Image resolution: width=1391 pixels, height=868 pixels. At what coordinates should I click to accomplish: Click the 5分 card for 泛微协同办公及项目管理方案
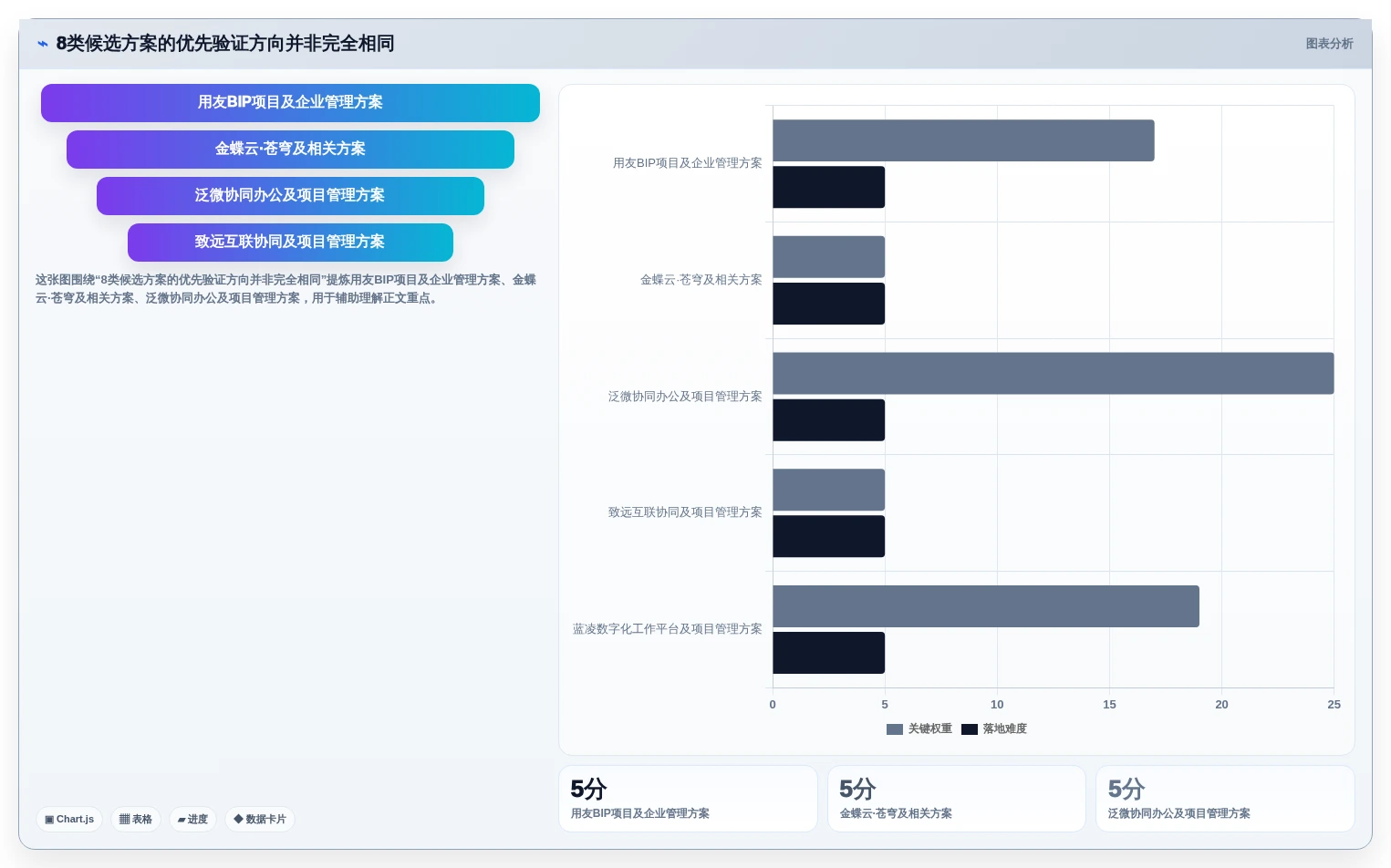click(1225, 799)
